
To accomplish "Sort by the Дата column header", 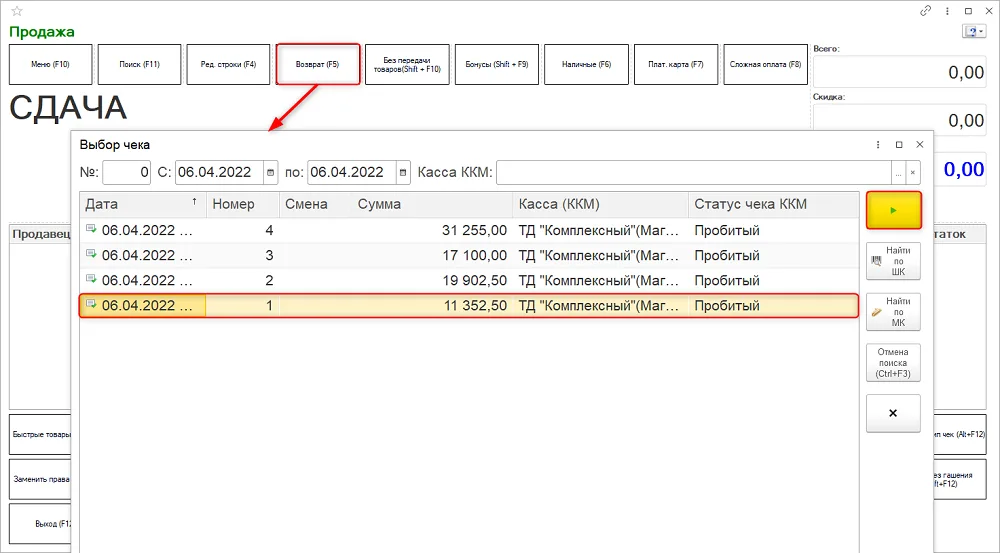I will point(143,204).
